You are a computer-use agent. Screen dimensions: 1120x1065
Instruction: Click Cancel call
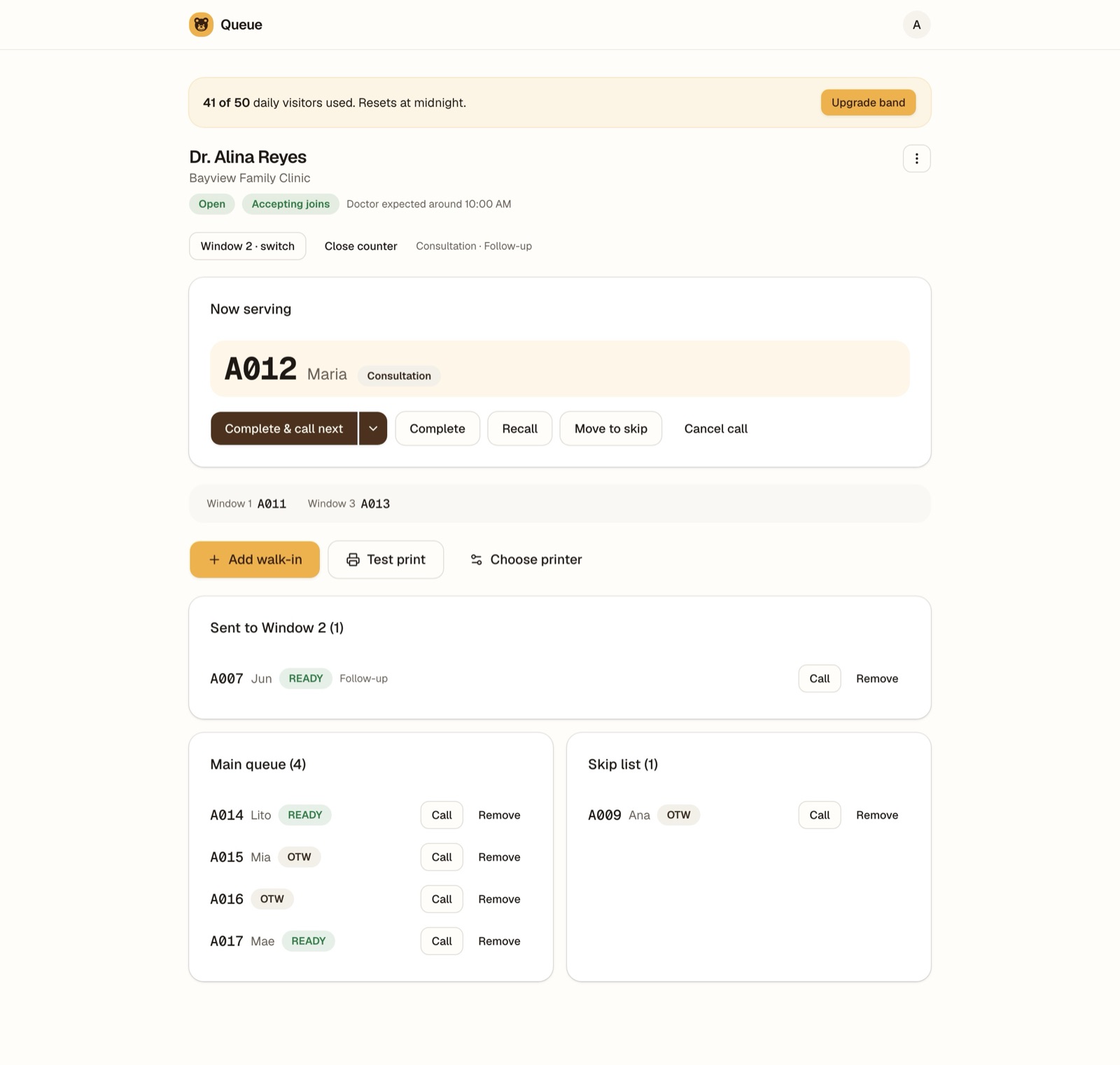click(715, 429)
